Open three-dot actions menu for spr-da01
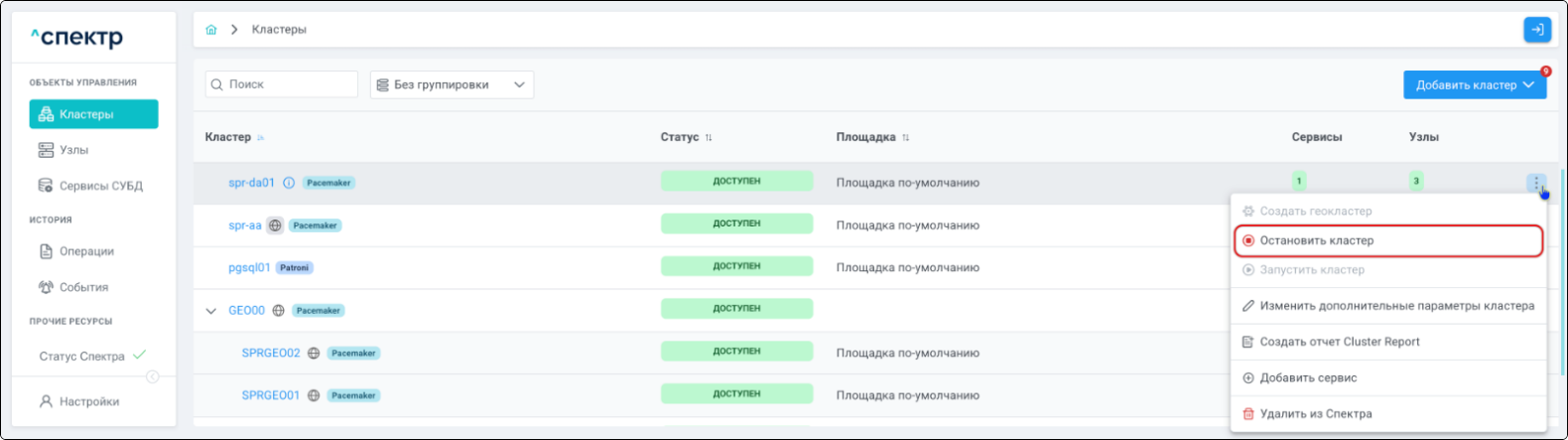 [x=1536, y=183]
